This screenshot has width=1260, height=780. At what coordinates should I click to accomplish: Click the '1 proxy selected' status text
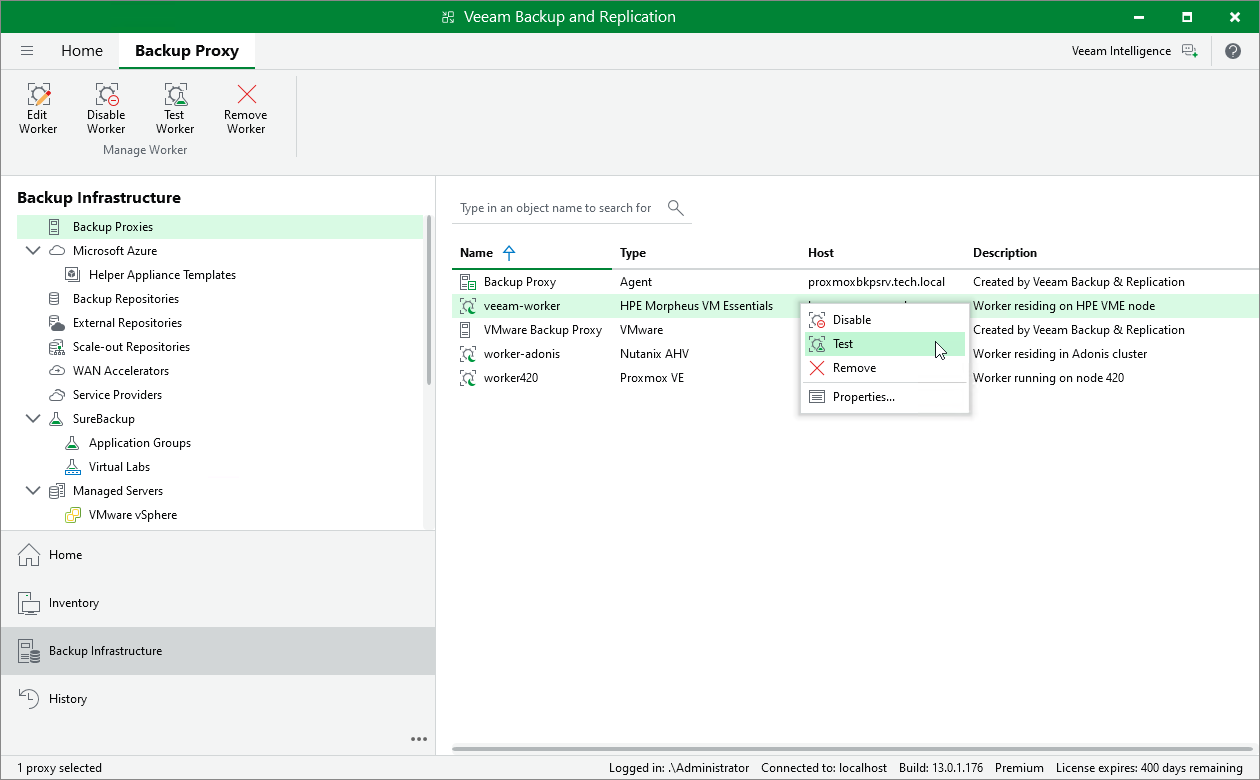pyautogui.click(x=59, y=768)
